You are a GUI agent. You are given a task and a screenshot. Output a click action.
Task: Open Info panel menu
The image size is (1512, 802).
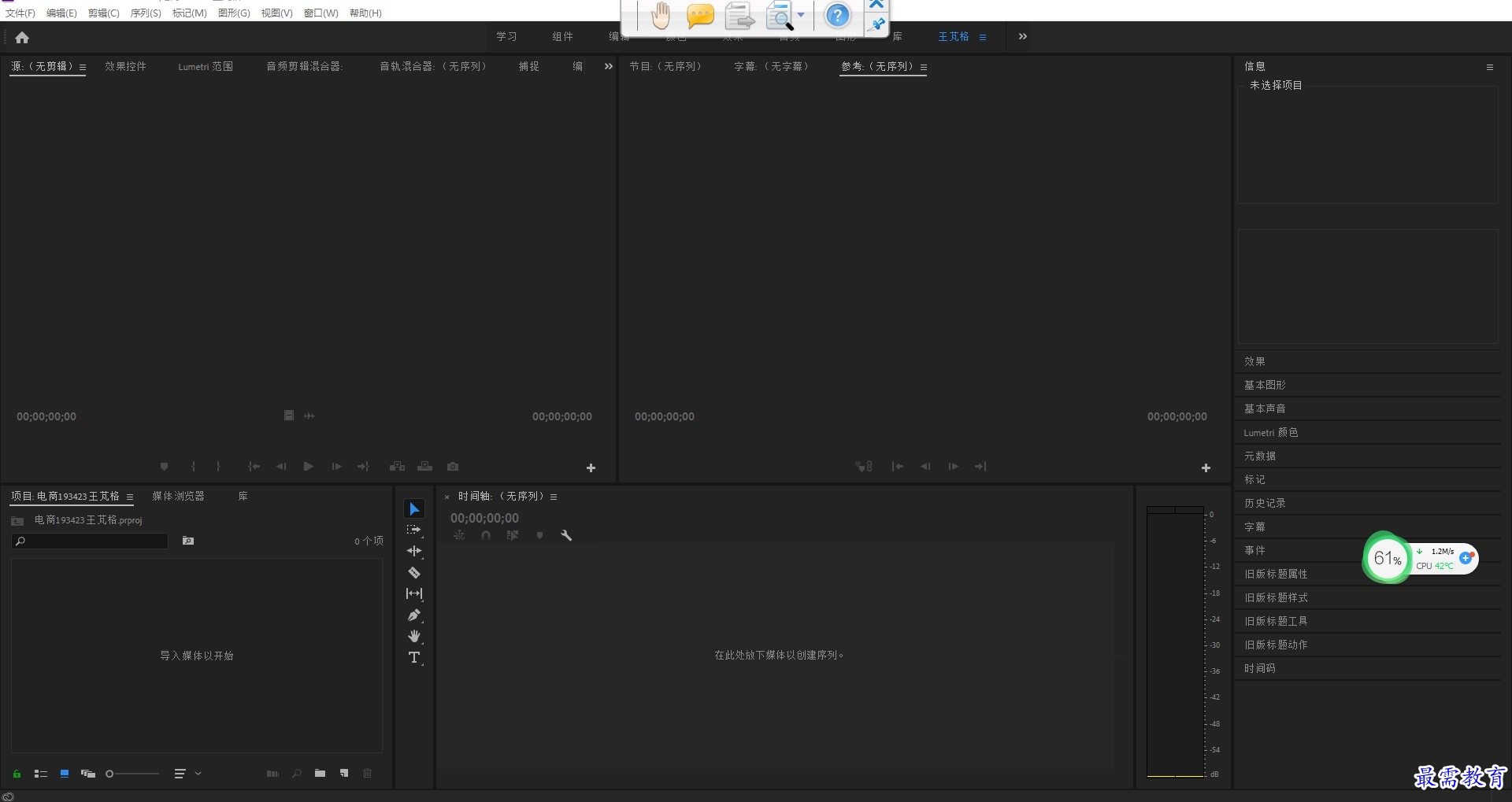[x=1489, y=67]
